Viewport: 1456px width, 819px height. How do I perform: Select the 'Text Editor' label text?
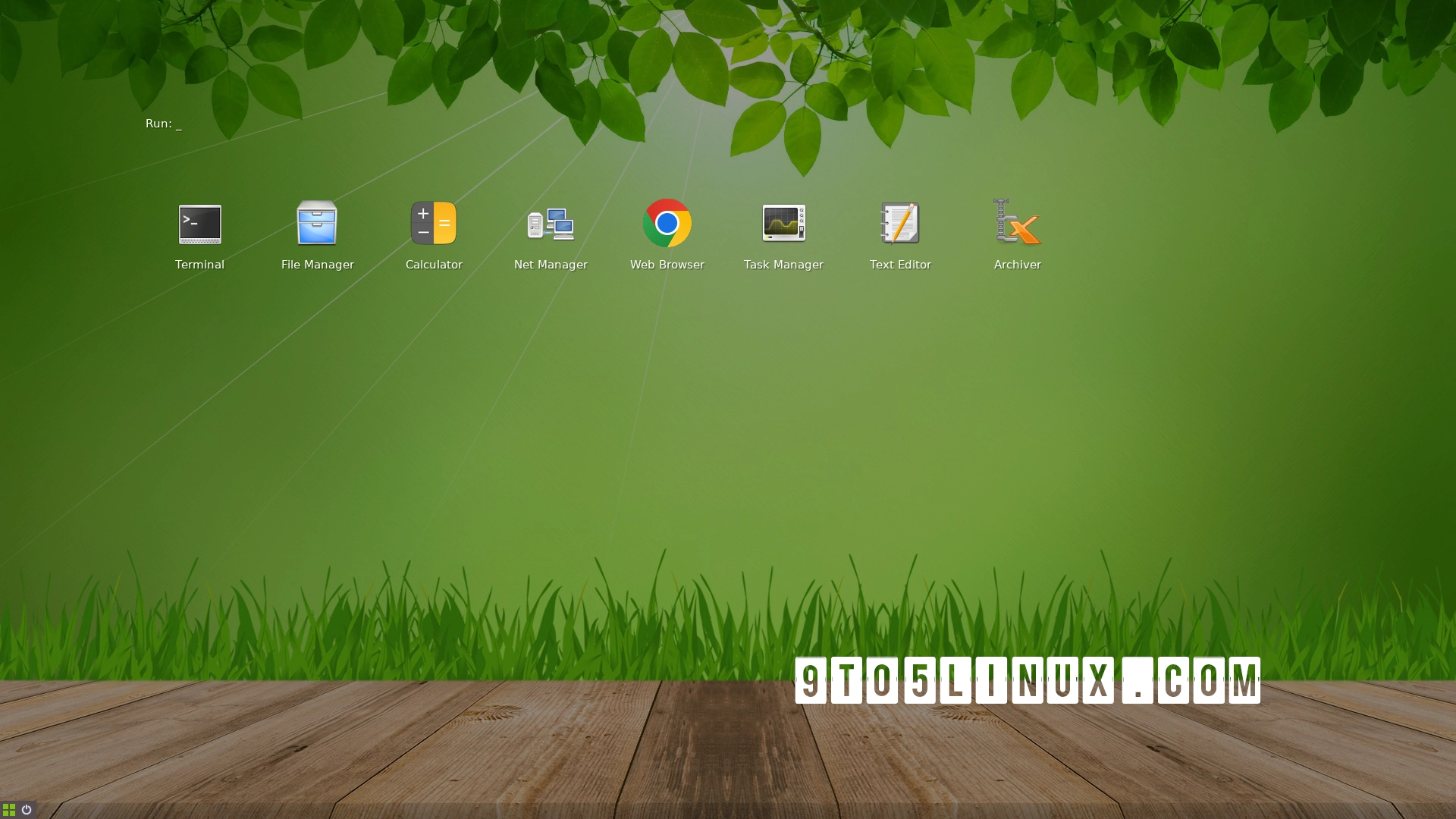click(x=900, y=265)
